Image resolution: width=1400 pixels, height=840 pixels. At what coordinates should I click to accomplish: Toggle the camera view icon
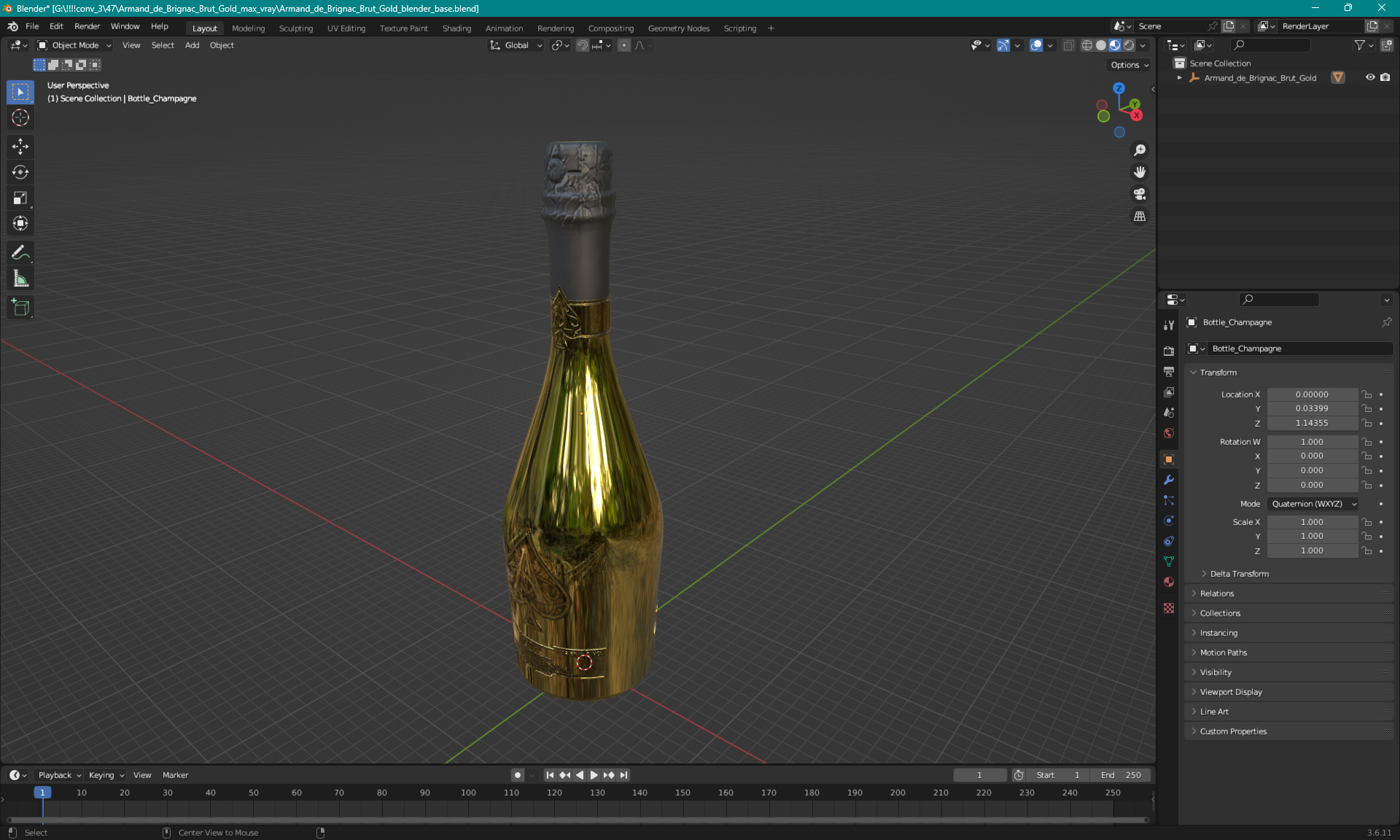[1139, 194]
